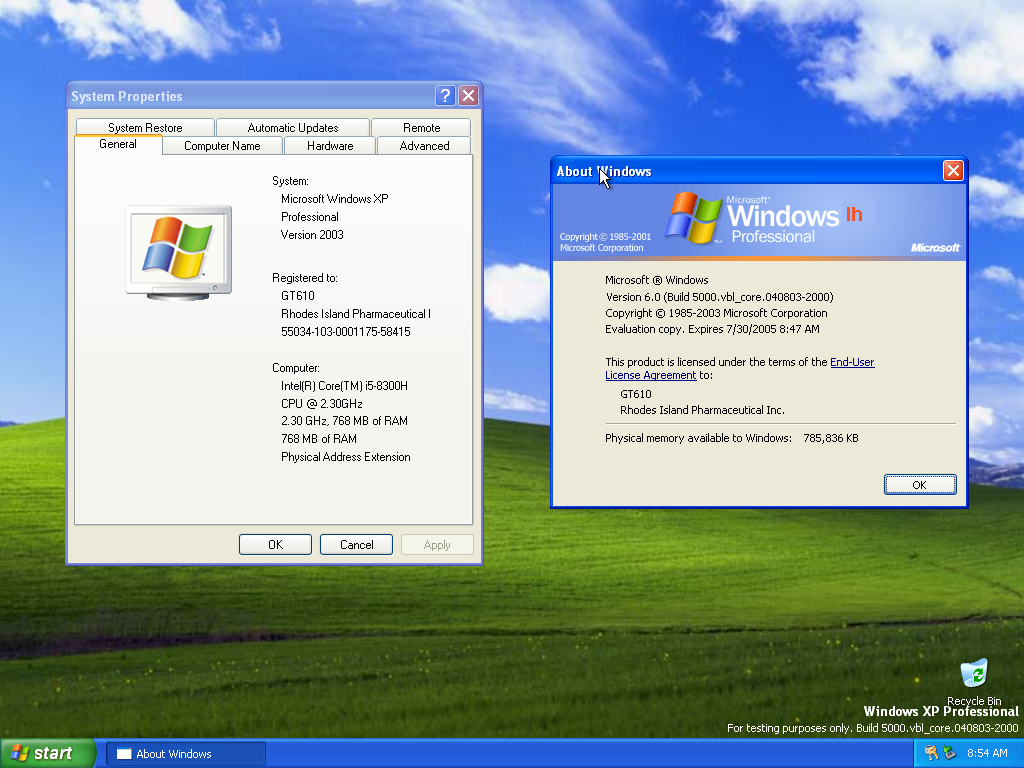Select the General tab
1024x768 pixels.
click(118, 145)
